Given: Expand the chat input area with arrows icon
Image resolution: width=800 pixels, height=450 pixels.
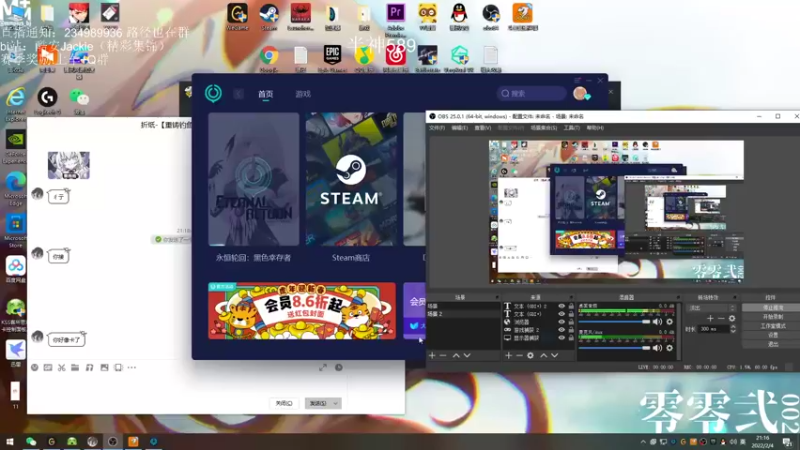Looking at the screenshot, I should tap(323, 367).
